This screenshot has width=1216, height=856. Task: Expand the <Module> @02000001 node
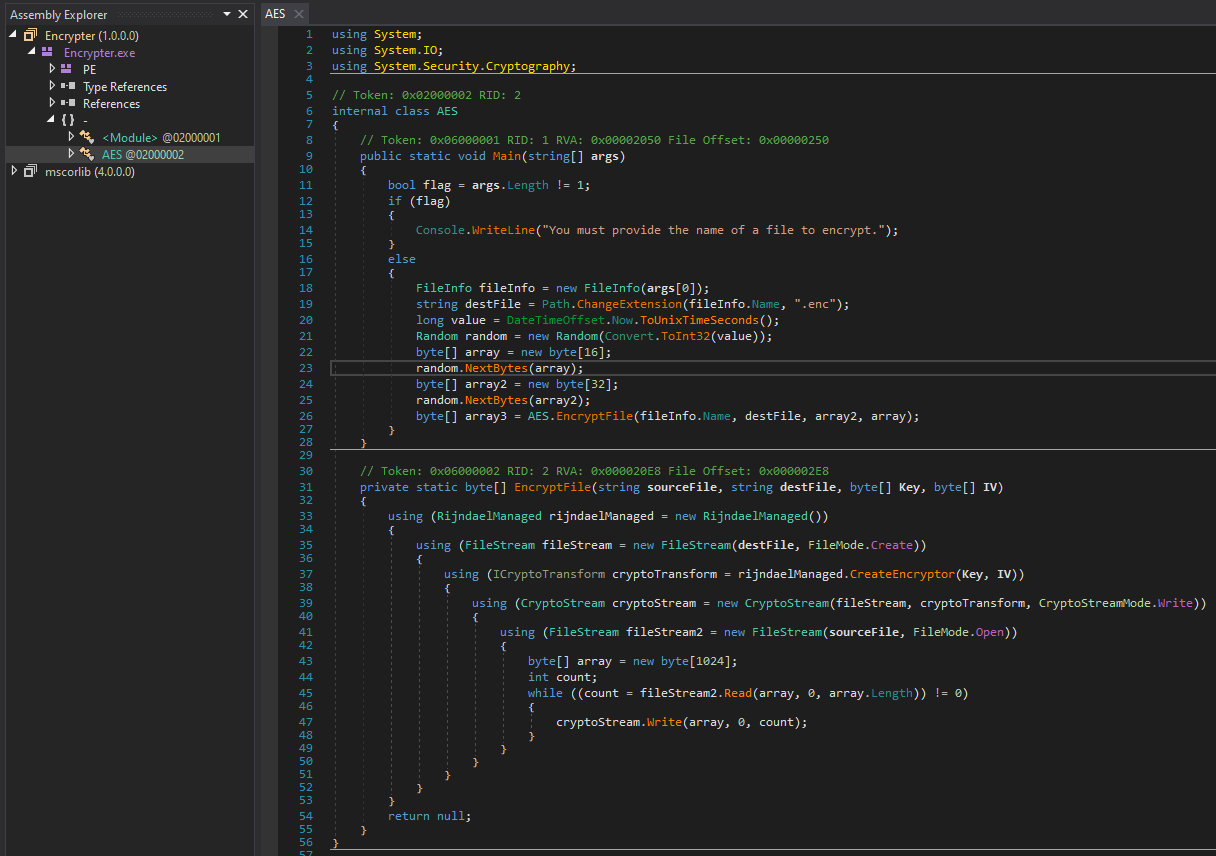[x=71, y=137]
